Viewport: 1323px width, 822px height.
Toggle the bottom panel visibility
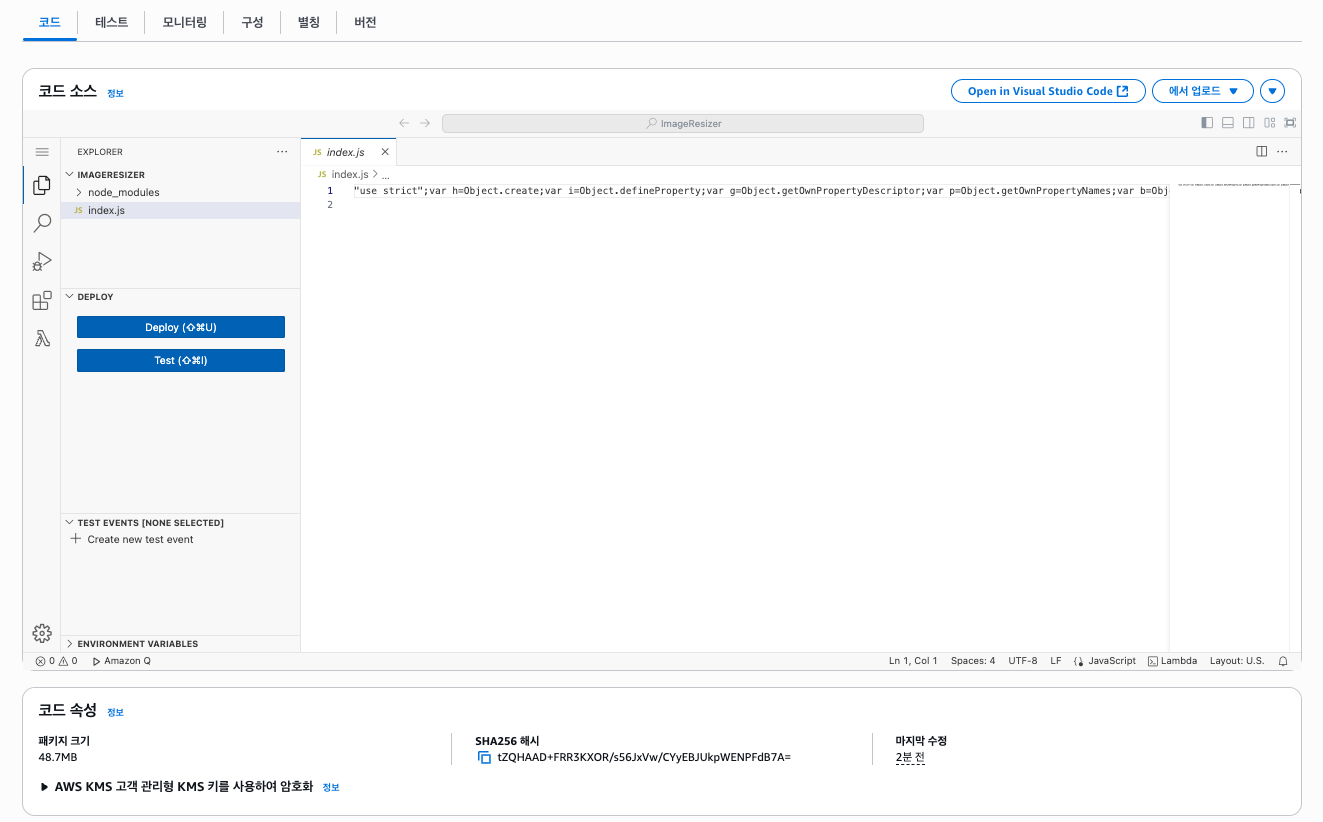point(1228,123)
